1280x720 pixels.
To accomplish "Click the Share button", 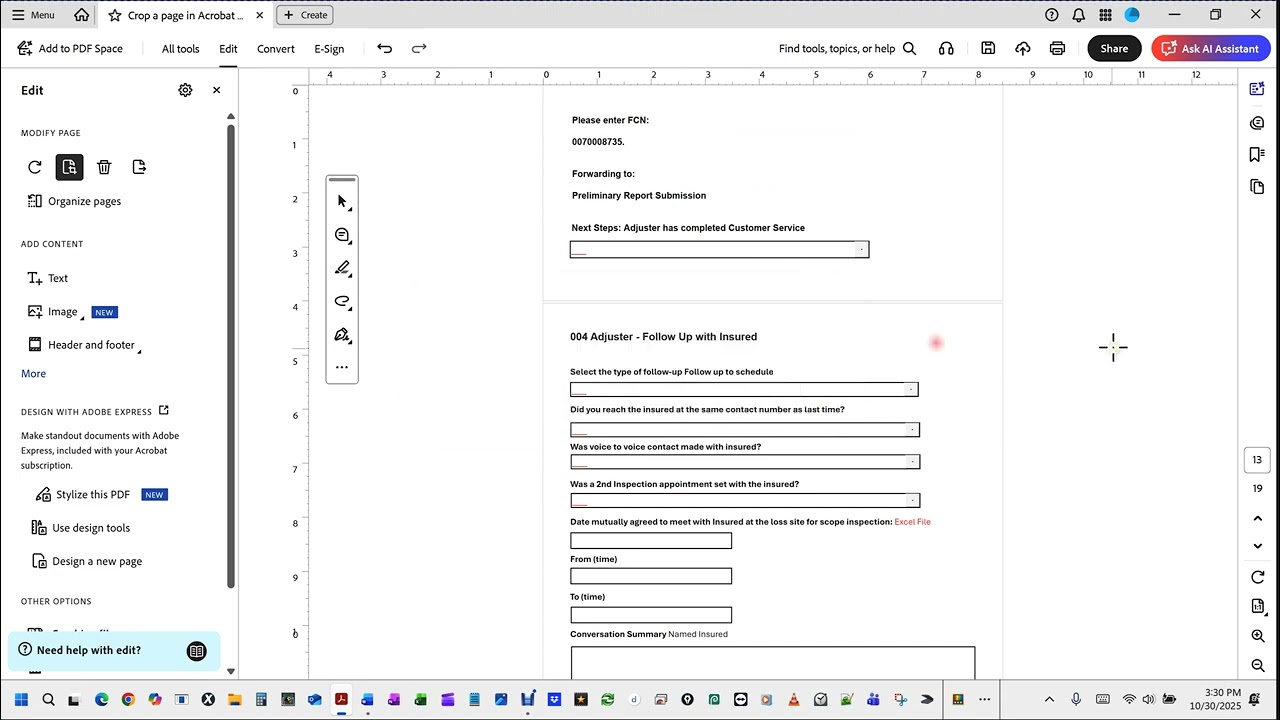I will [x=1114, y=48].
